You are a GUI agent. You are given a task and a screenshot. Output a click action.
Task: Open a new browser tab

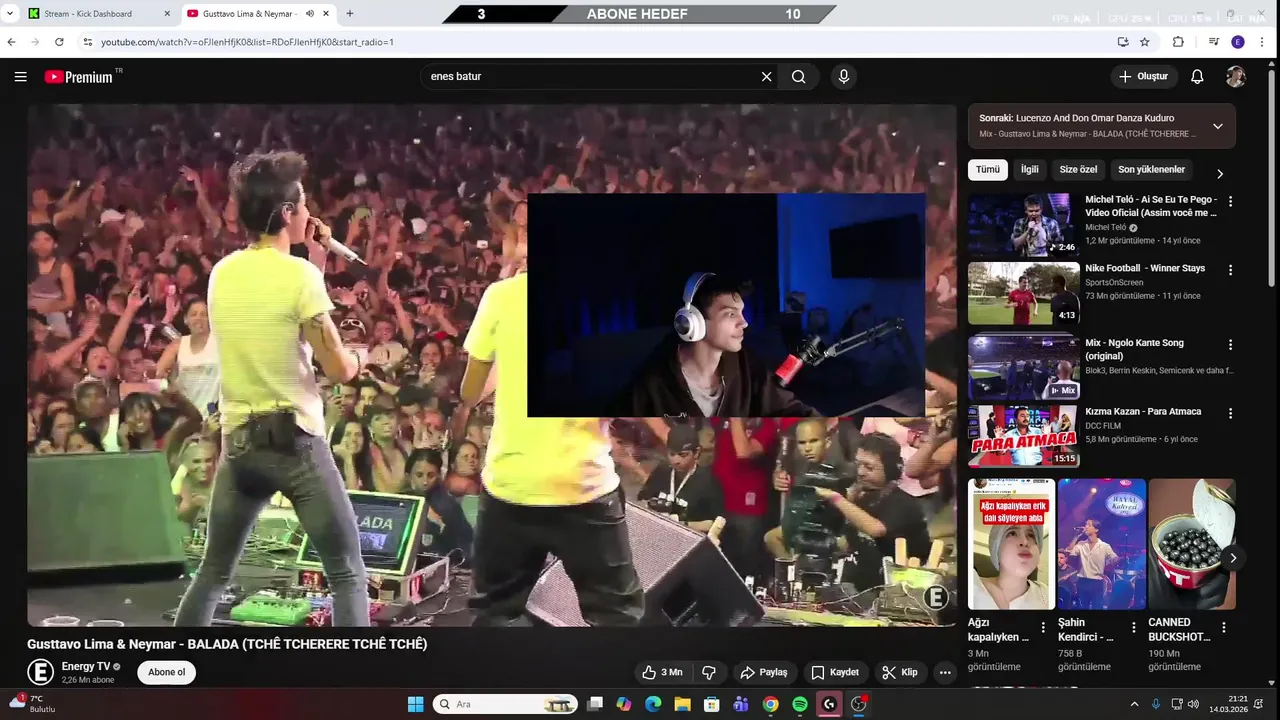(x=349, y=14)
